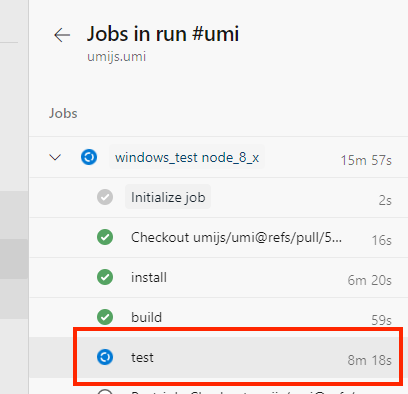Click the green check icon beside install
408x394 pixels.
coord(105,277)
